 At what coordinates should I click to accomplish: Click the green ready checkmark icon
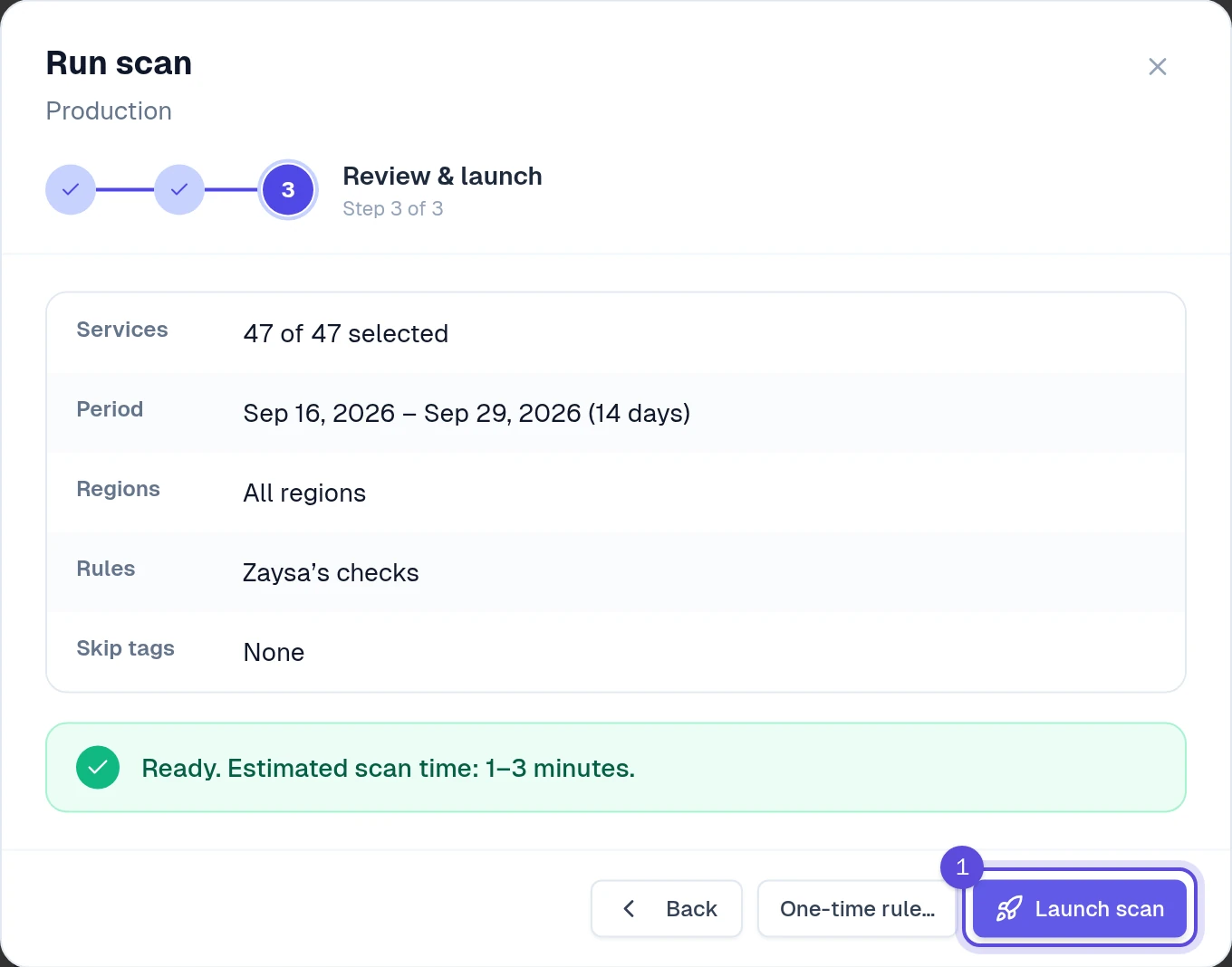(98, 768)
